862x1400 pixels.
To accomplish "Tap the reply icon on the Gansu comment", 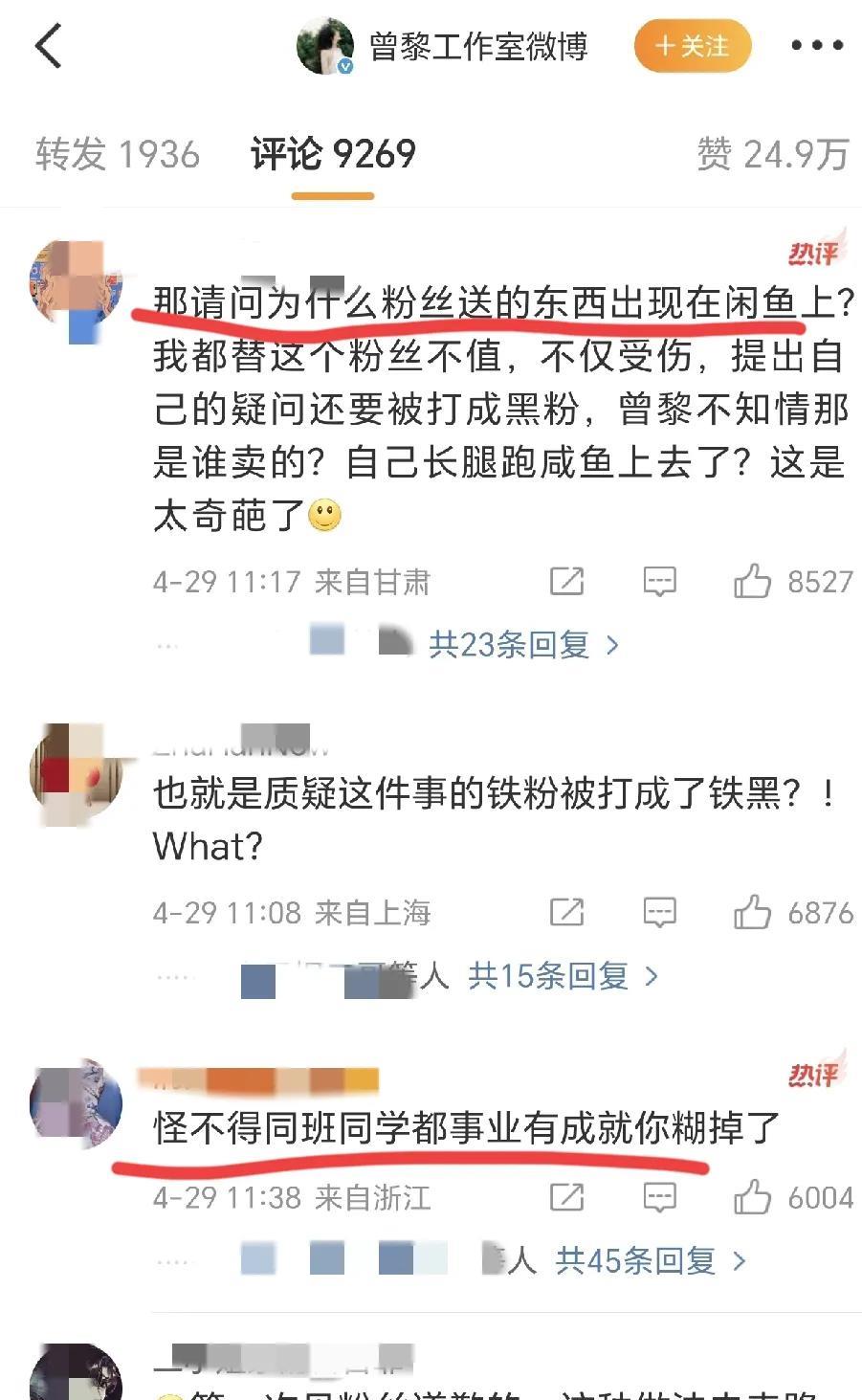I will (659, 582).
